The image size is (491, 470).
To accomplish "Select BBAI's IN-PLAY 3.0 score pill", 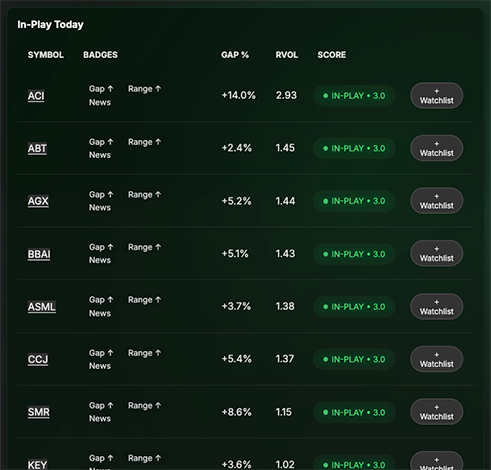I will [354, 254].
